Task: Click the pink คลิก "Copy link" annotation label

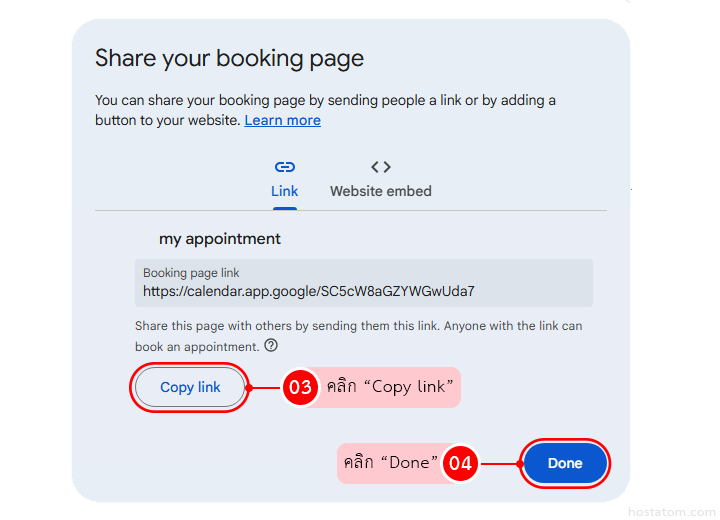Action: coord(389,387)
